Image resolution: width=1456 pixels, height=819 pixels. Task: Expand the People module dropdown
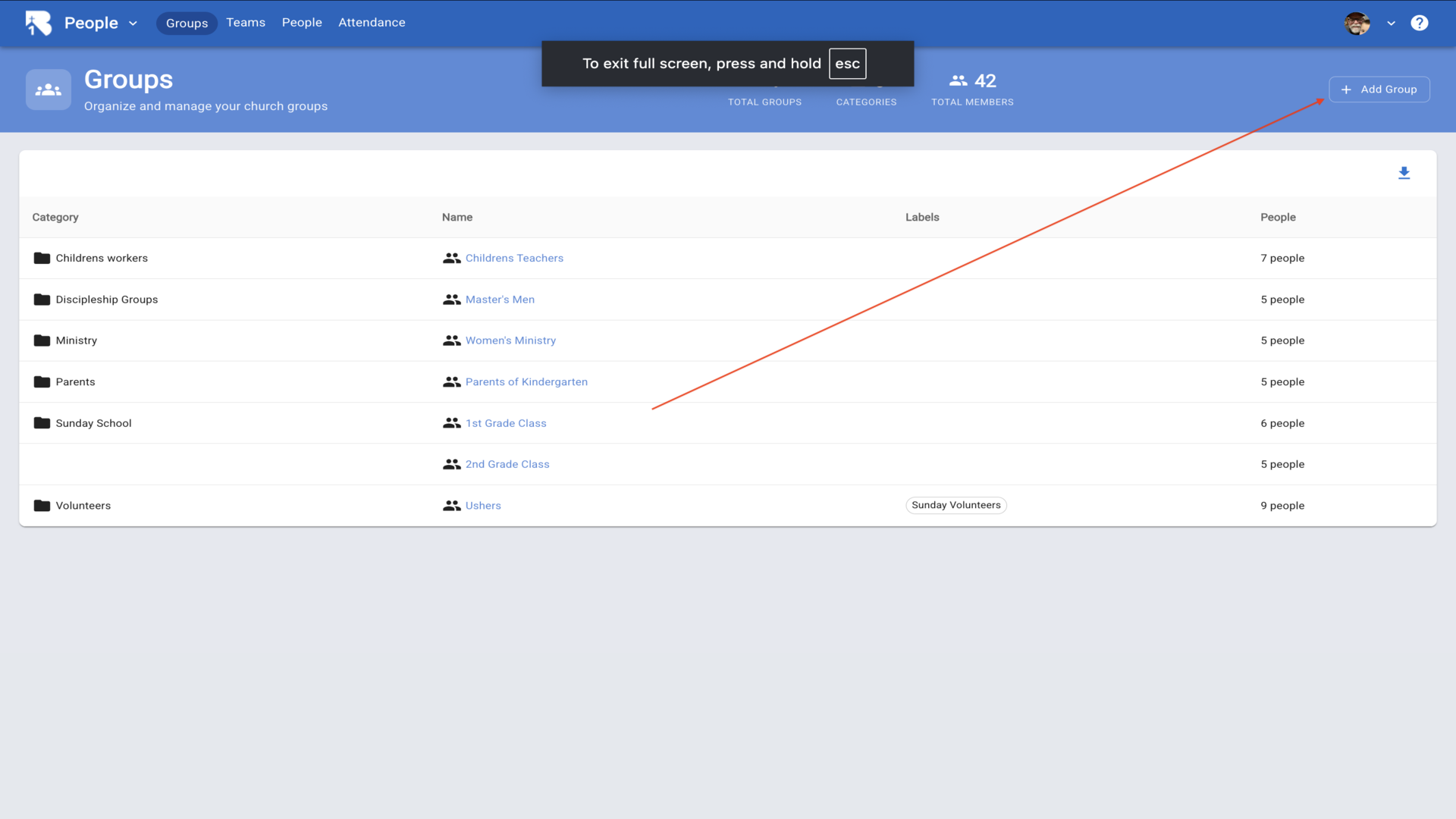click(x=133, y=24)
